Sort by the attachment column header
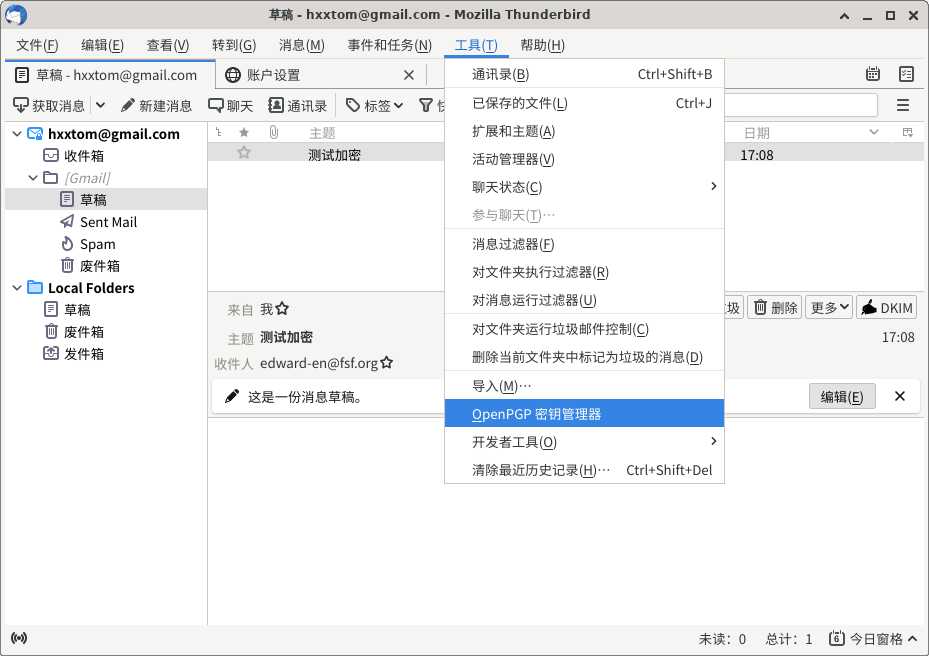The height and width of the screenshot is (656, 929). (273, 132)
